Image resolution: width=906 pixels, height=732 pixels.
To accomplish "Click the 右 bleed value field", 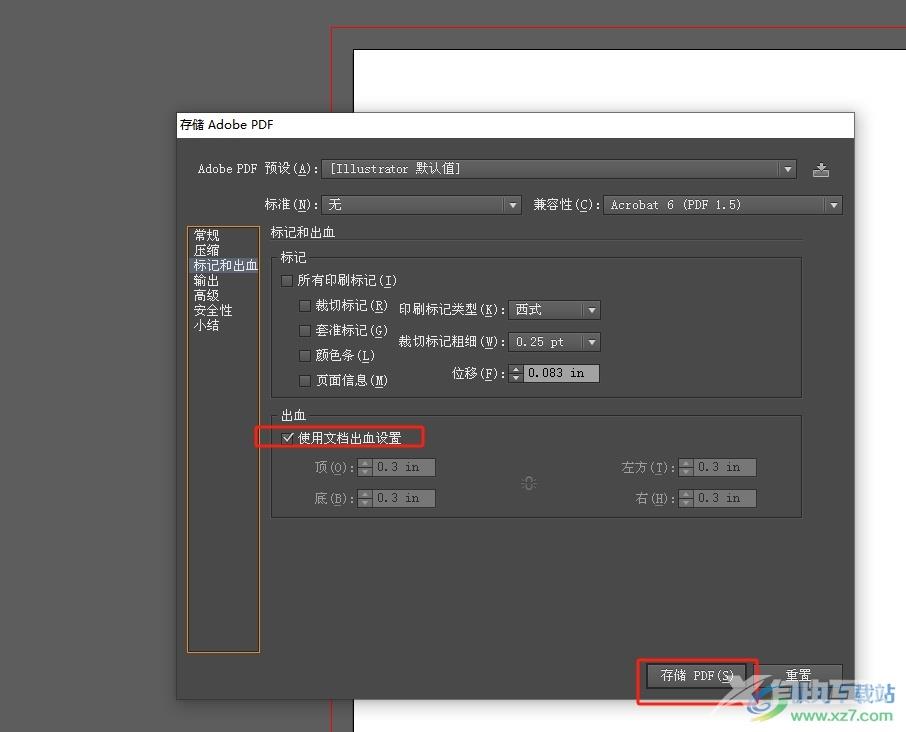I will (725, 498).
